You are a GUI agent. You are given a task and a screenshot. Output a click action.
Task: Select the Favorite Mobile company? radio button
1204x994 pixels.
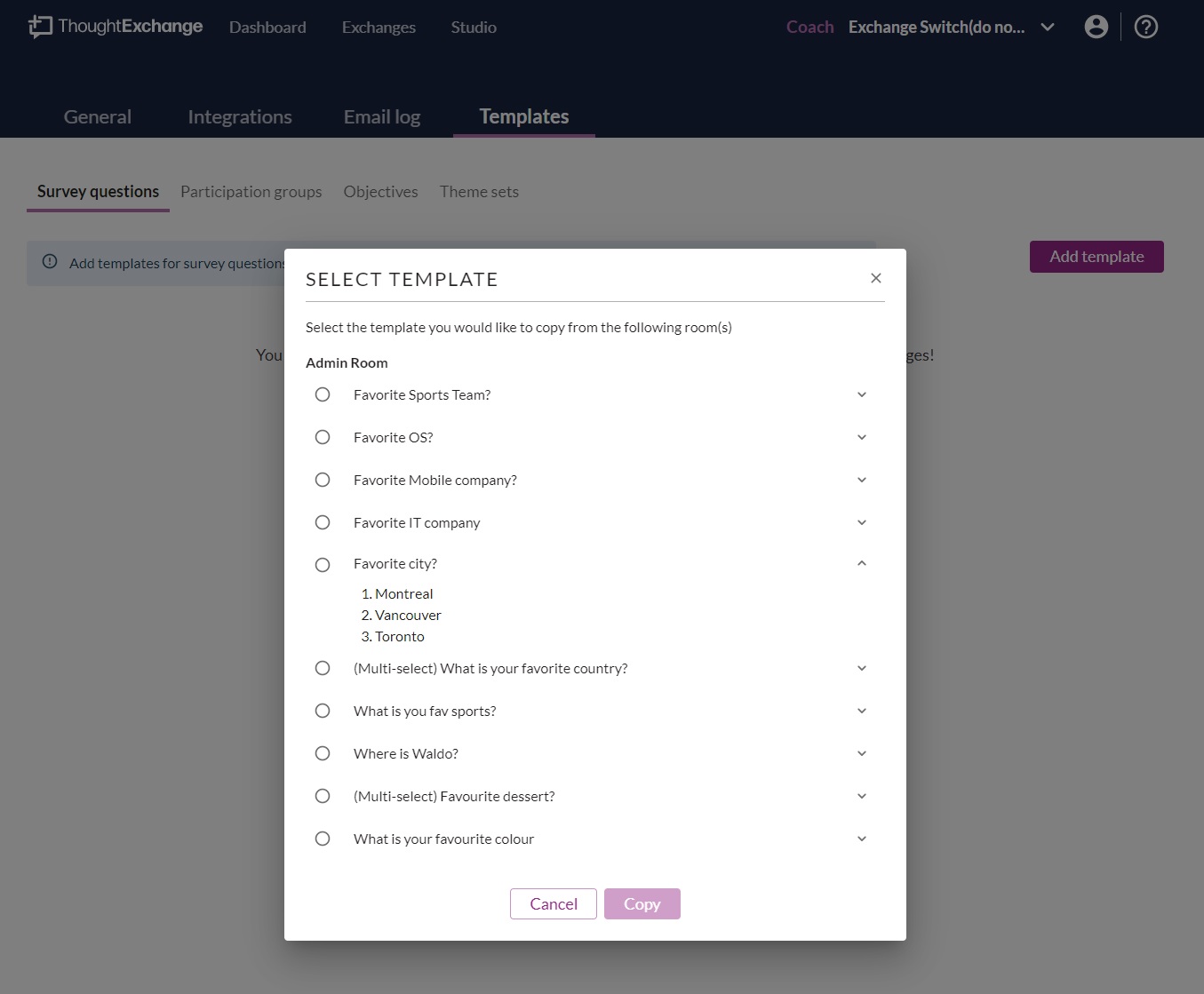click(x=323, y=480)
